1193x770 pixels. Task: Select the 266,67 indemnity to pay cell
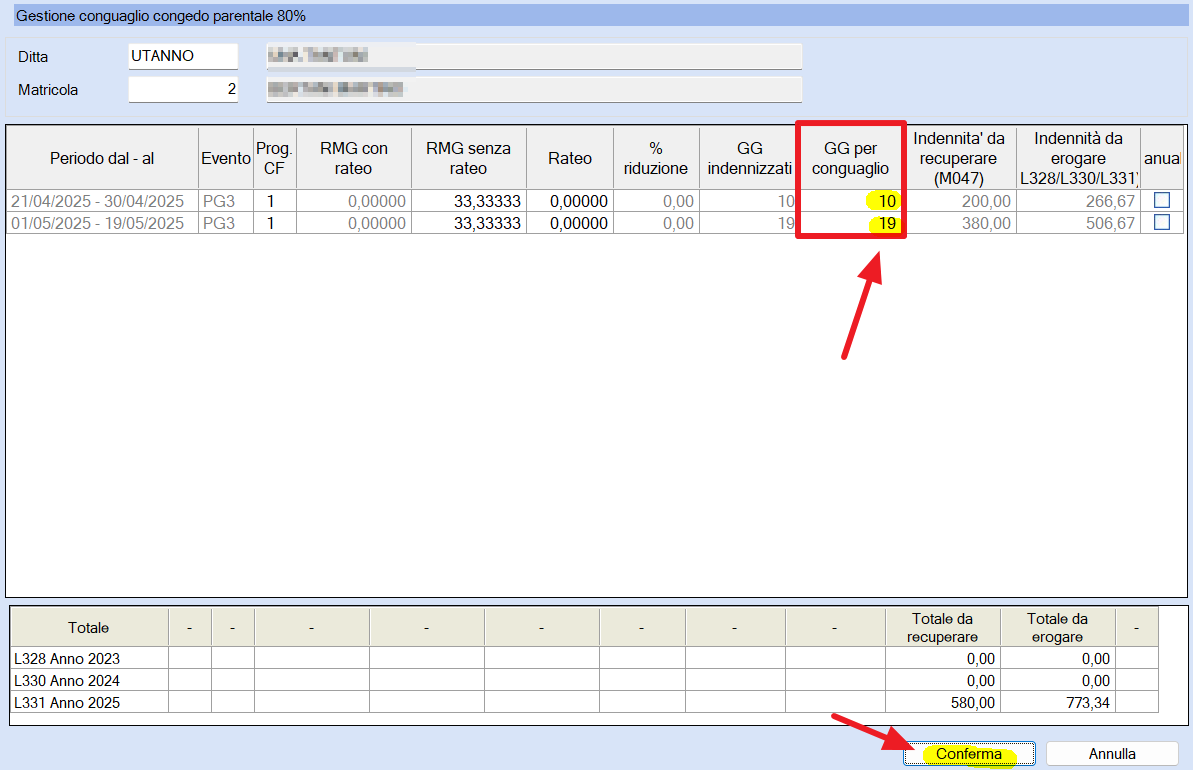coord(1078,201)
